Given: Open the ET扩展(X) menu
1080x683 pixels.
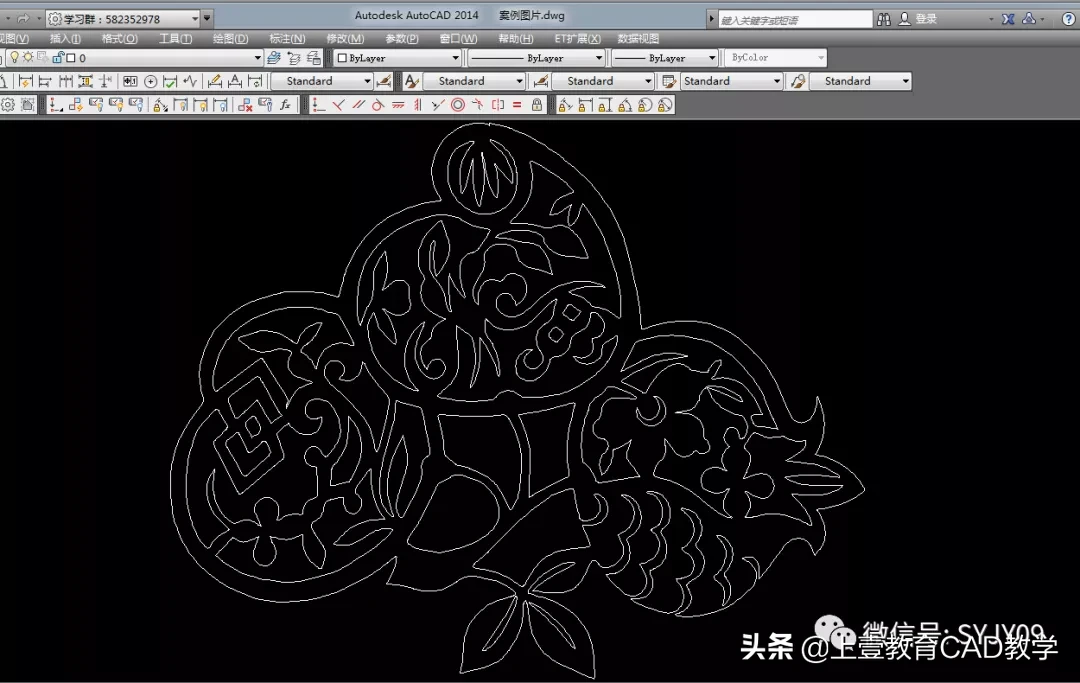Looking at the screenshot, I should [578, 39].
